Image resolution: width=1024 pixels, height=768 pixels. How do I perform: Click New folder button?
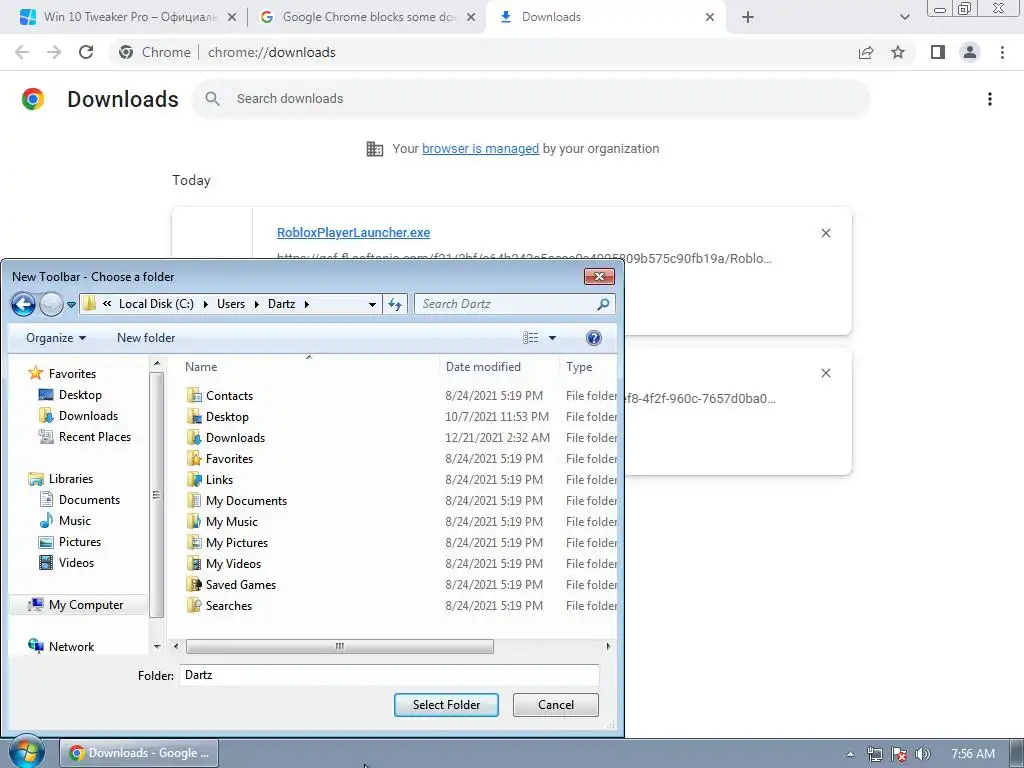[x=146, y=338]
